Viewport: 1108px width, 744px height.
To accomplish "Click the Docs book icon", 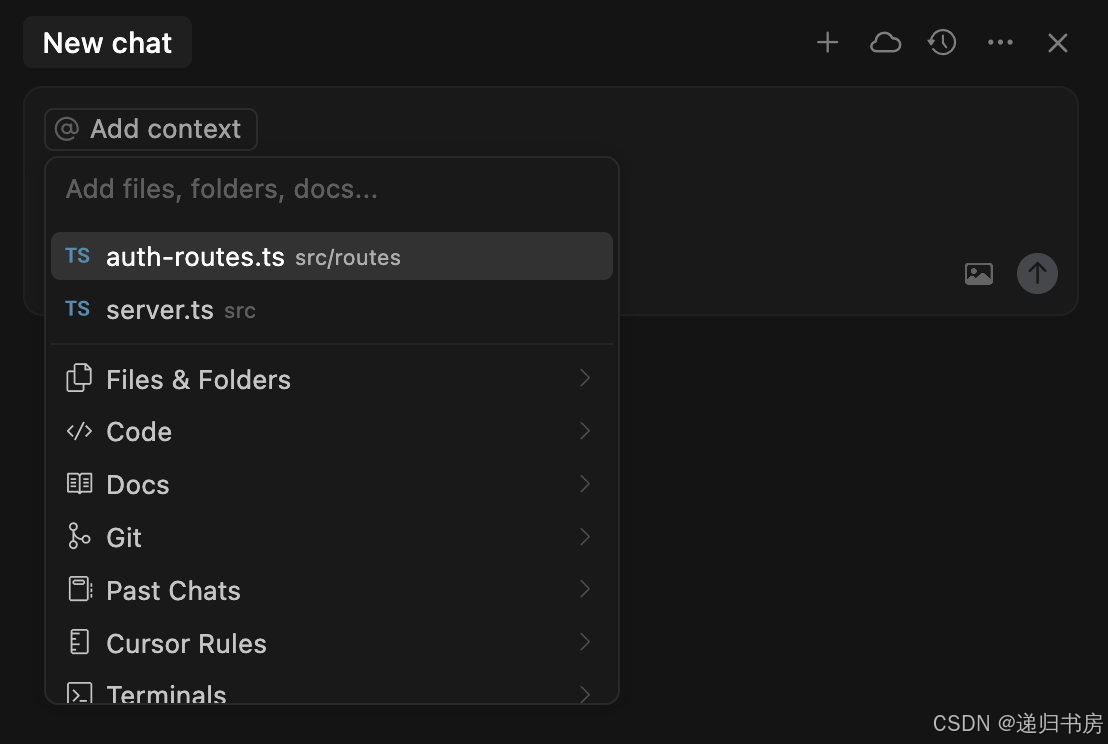I will point(79,484).
